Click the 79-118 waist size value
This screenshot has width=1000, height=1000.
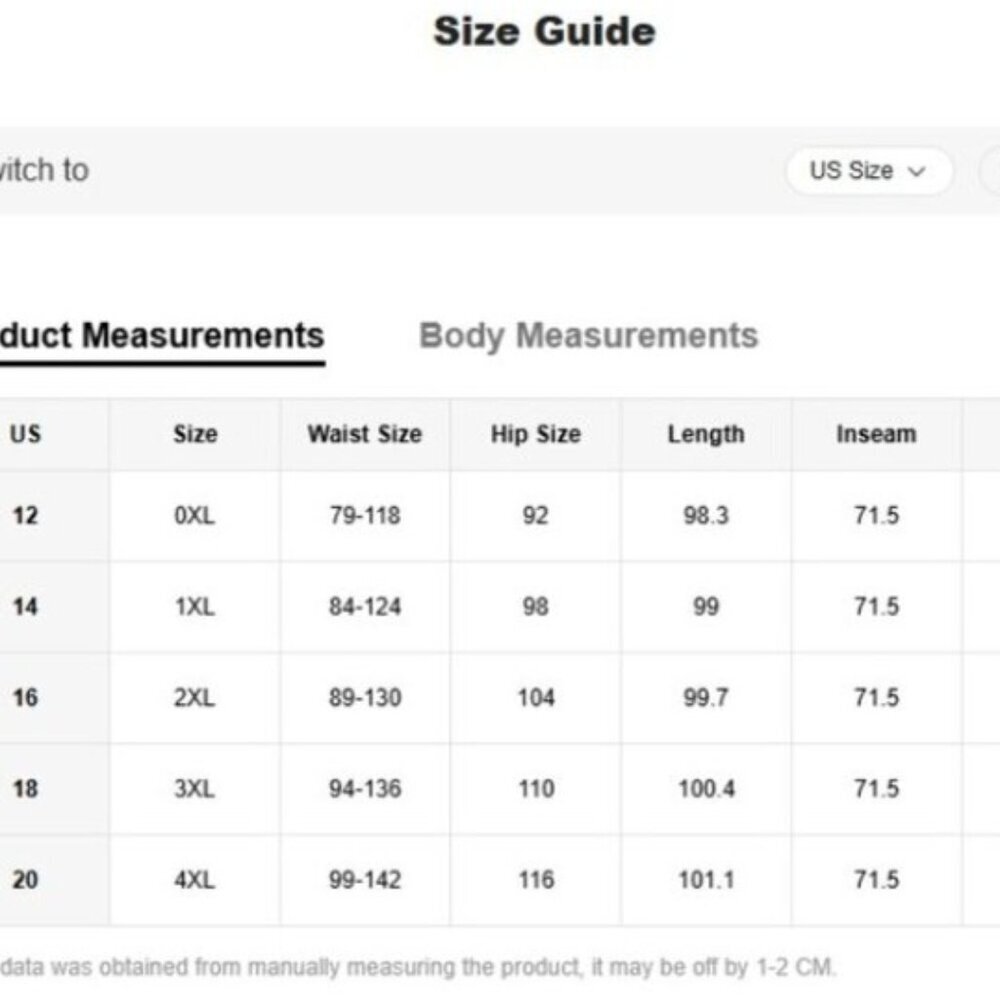coord(365,515)
